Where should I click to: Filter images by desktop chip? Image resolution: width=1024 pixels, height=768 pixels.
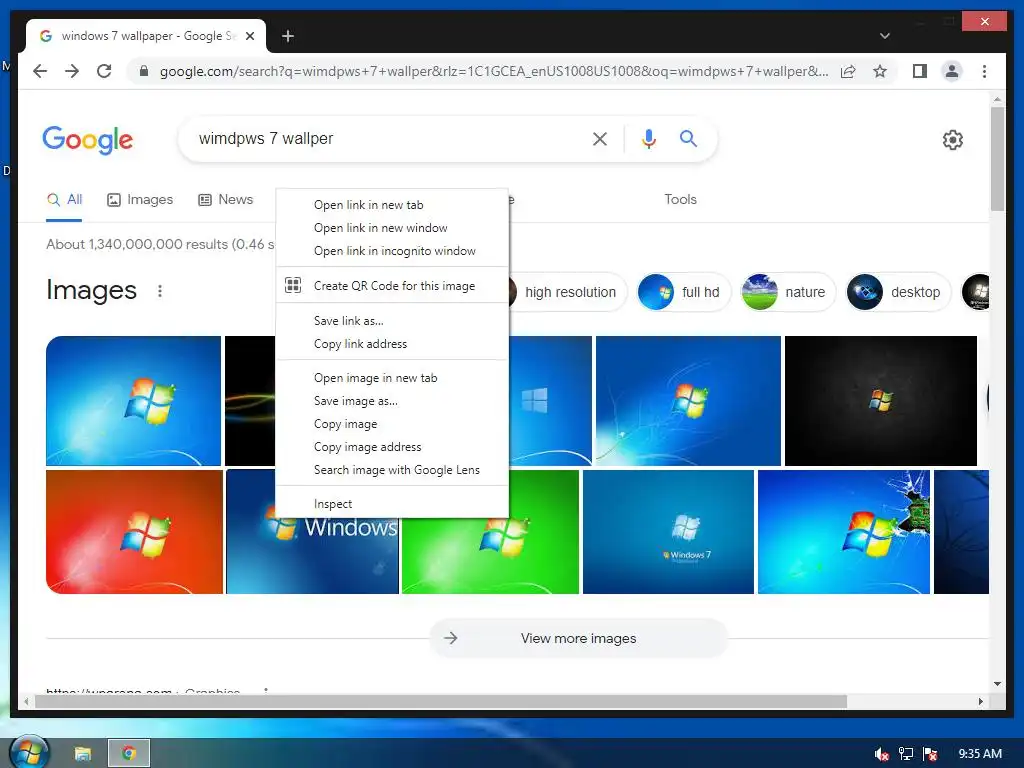(x=899, y=292)
